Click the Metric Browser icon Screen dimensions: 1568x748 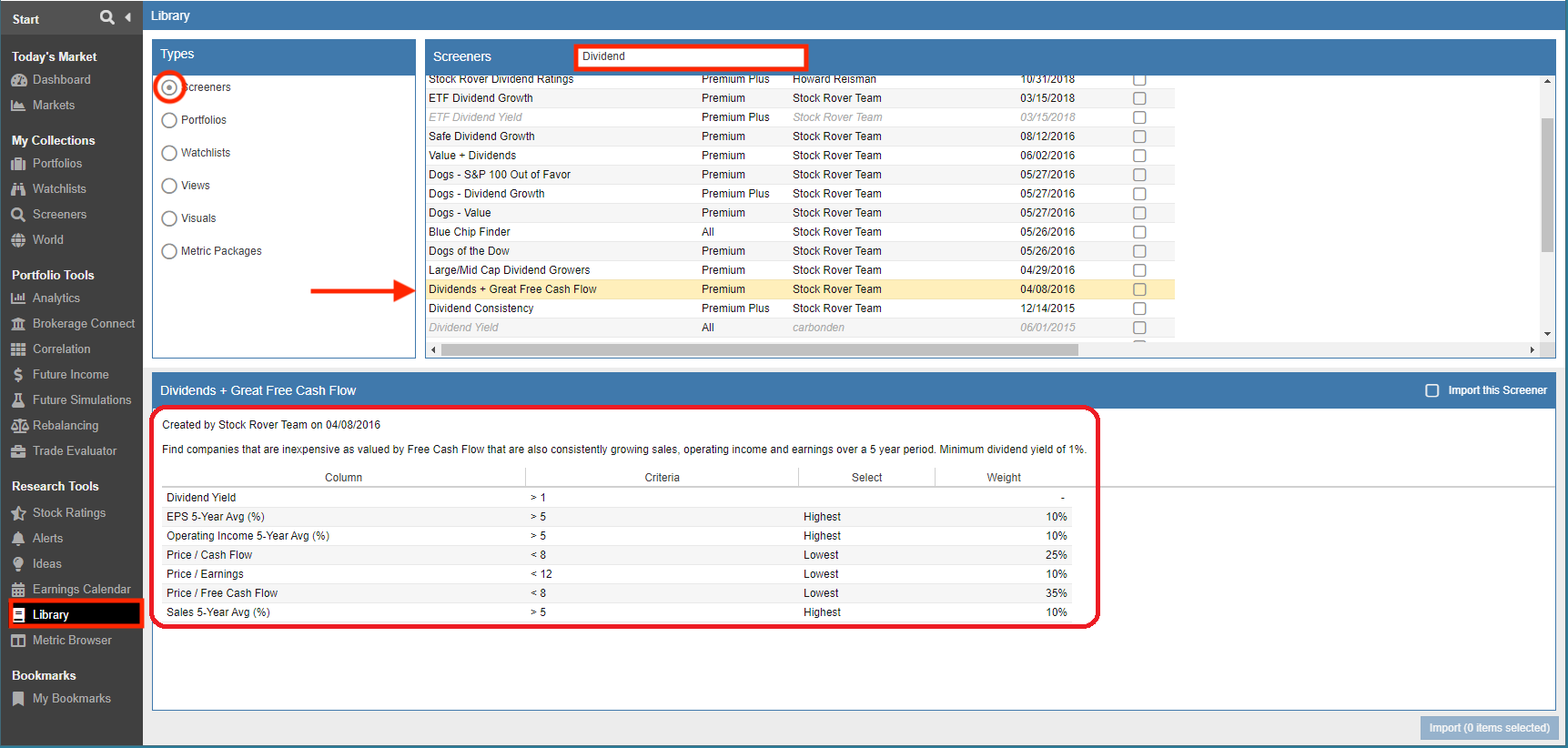coord(18,641)
